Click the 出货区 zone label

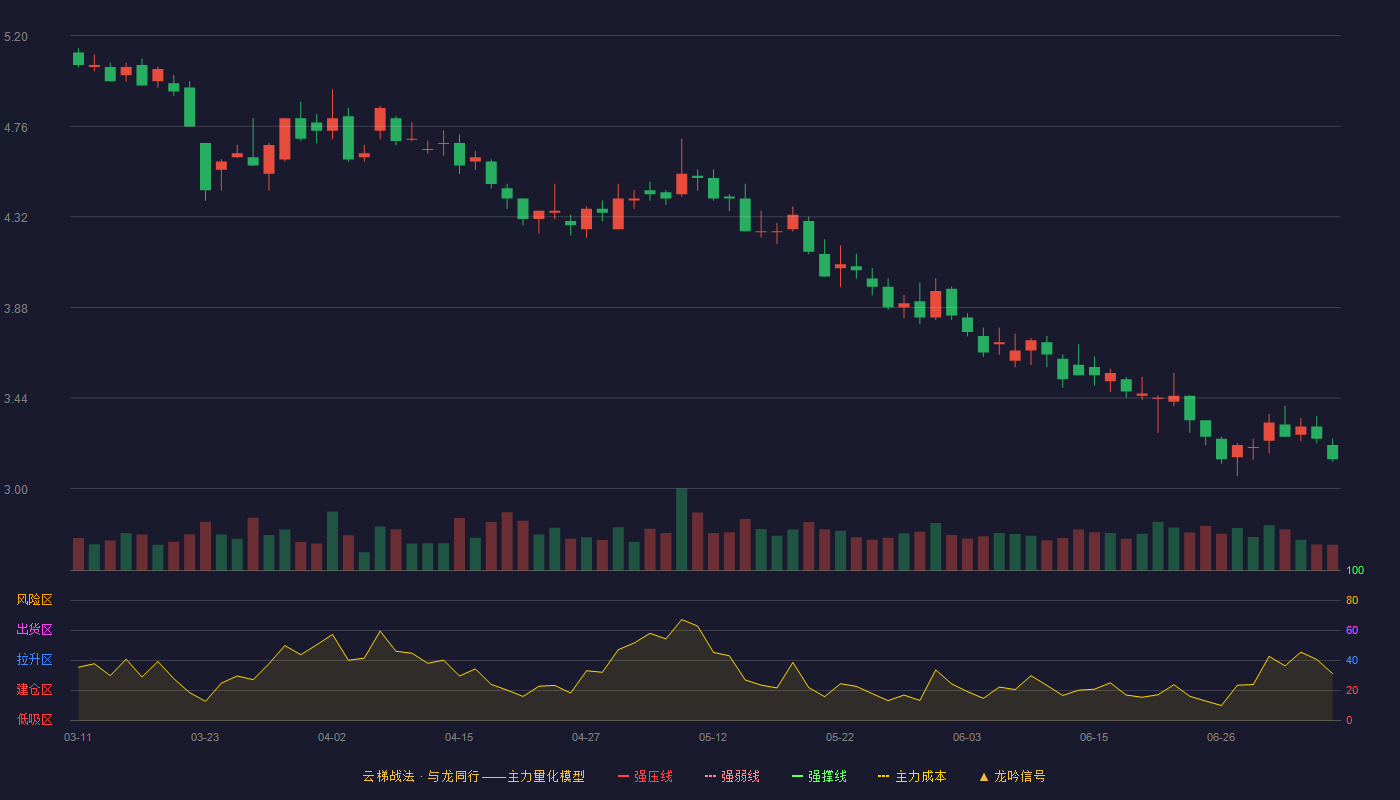(34, 630)
